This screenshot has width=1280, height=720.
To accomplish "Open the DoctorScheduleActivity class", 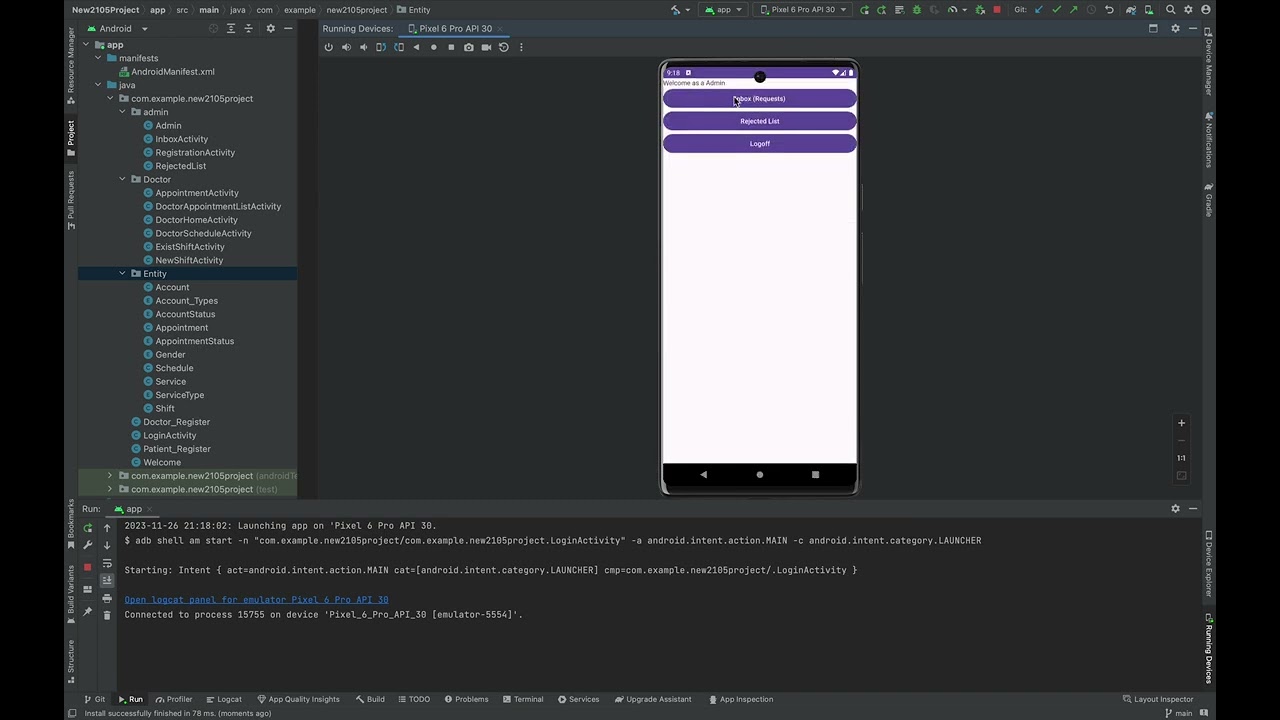I will (x=203, y=233).
